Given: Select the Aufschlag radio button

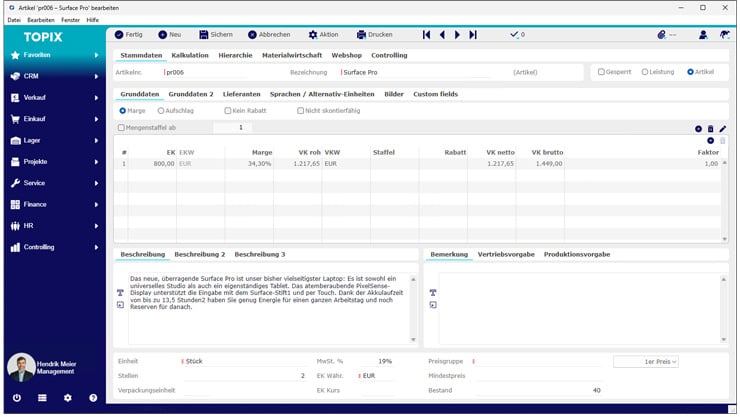Looking at the screenshot, I should pyautogui.click(x=162, y=110).
